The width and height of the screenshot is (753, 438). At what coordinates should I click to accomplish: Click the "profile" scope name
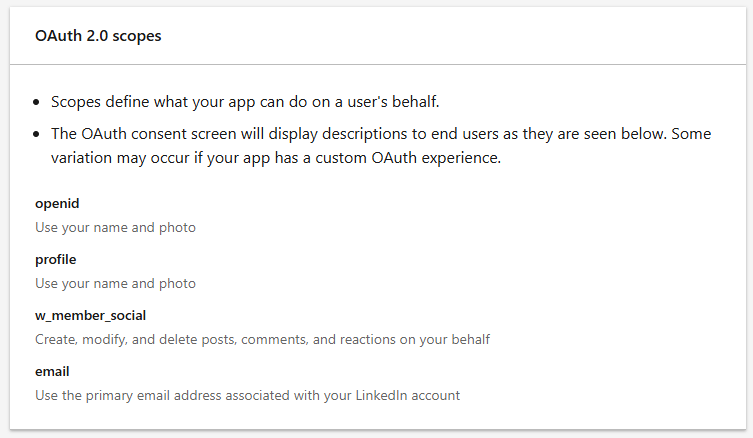pos(56,260)
